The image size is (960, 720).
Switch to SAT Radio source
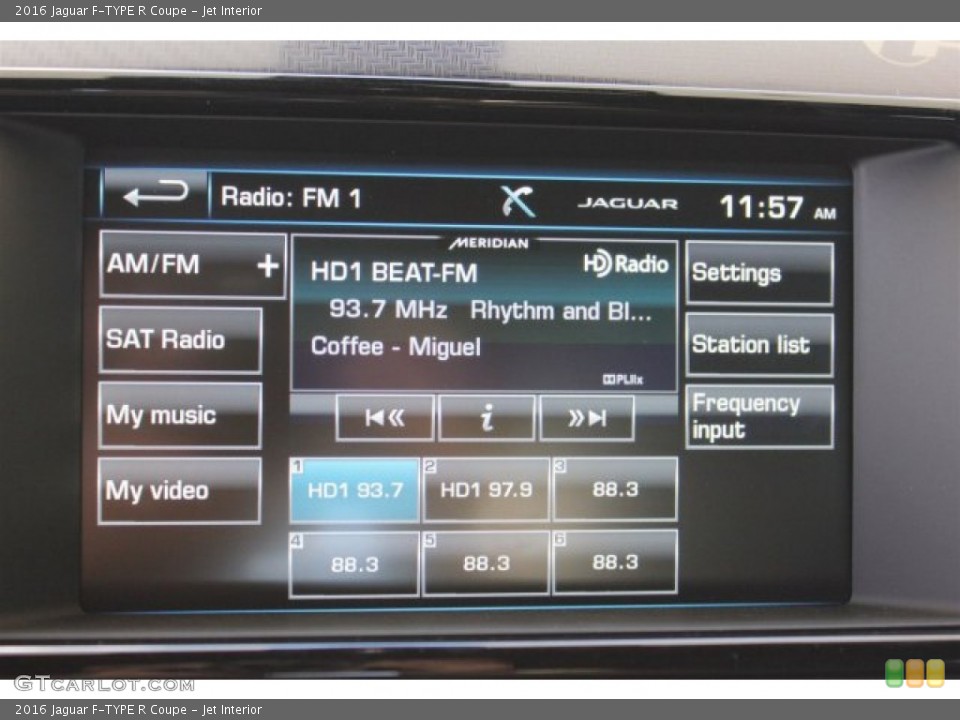(x=180, y=340)
